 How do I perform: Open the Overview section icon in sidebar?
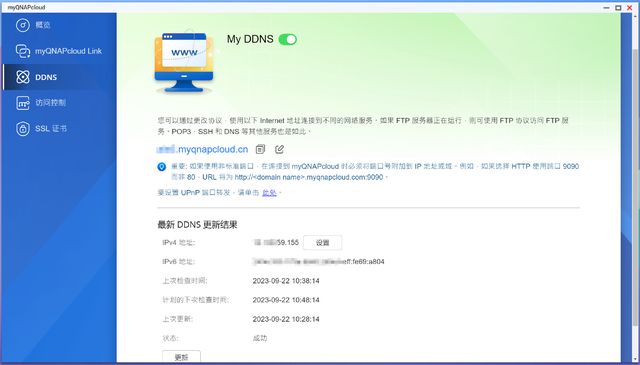click(23, 25)
